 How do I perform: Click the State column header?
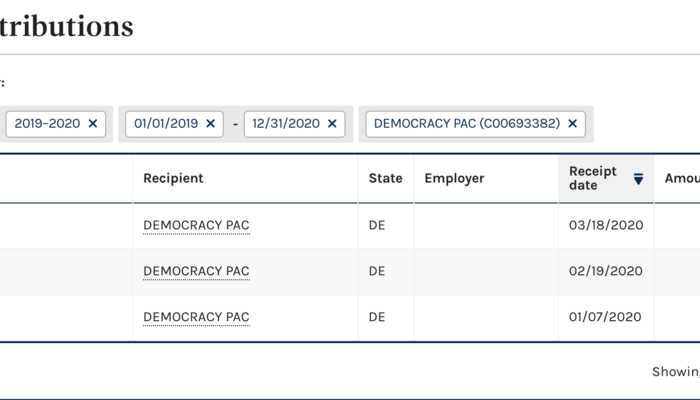[x=385, y=178]
